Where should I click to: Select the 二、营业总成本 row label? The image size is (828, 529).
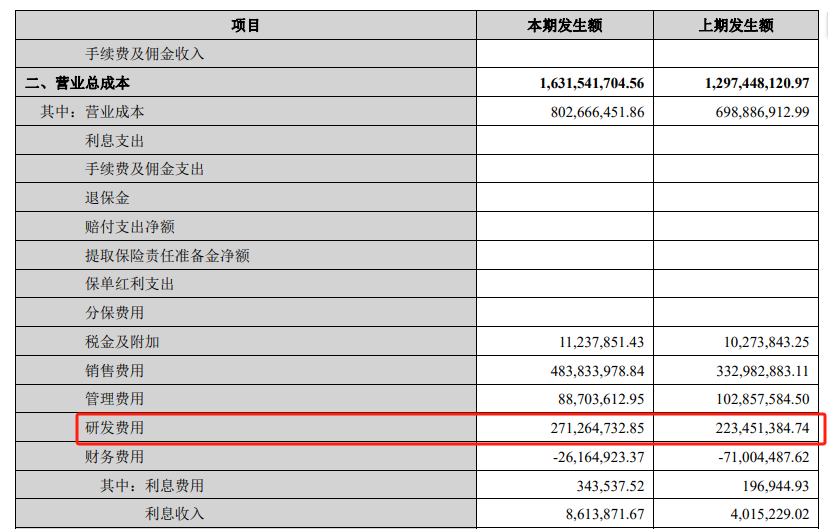77,83
